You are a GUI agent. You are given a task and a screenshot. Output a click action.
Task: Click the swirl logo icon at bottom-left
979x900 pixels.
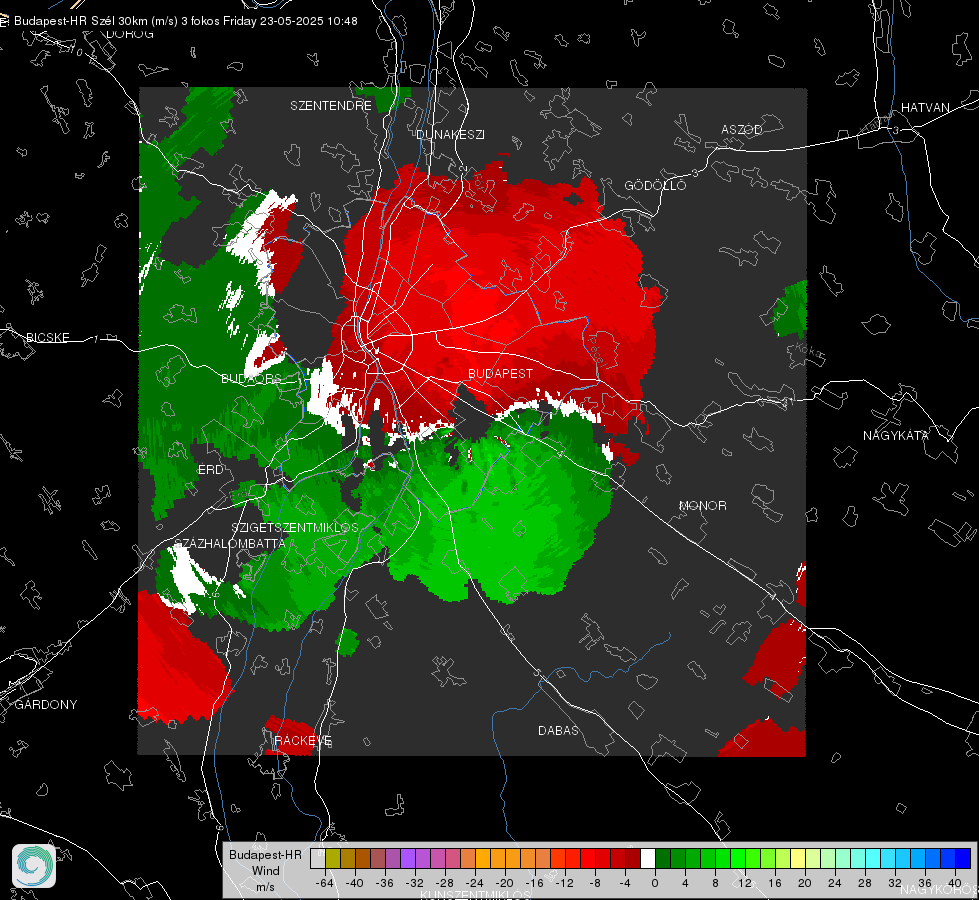[34, 866]
